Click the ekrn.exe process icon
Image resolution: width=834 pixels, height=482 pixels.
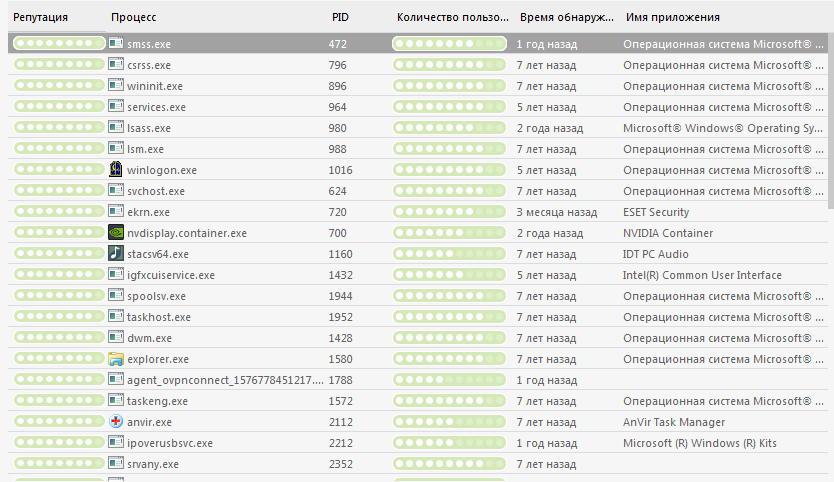click(117, 212)
